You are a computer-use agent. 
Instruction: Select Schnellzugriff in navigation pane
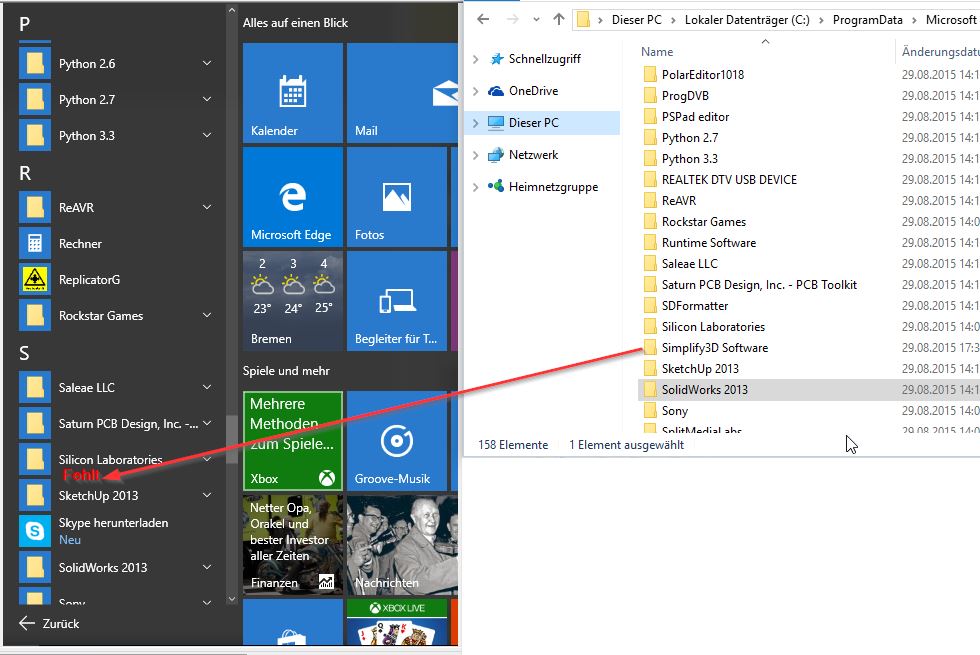[x=544, y=59]
